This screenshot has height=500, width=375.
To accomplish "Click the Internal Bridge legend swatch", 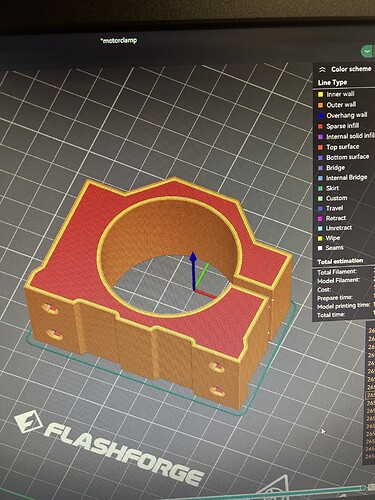I will pyautogui.click(x=321, y=178).
